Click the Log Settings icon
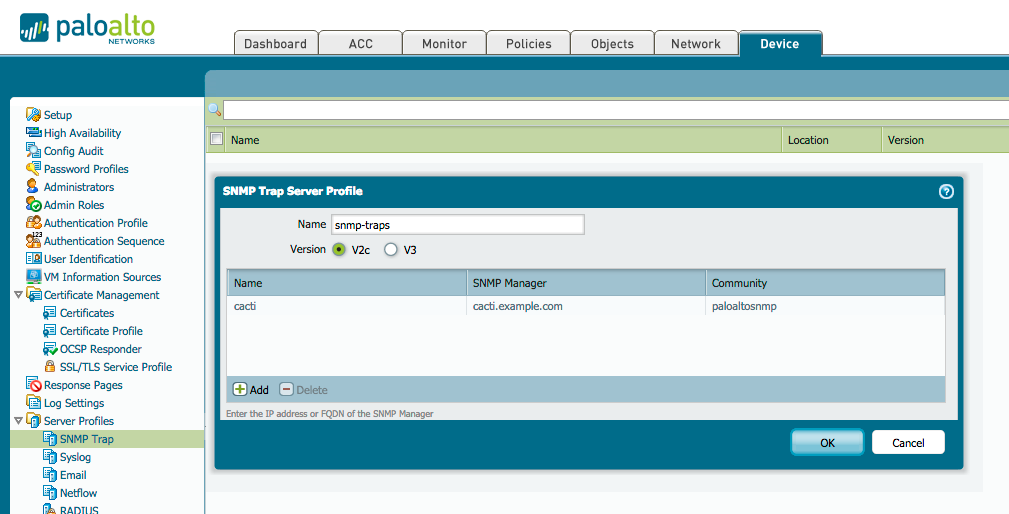 (33, 403)
